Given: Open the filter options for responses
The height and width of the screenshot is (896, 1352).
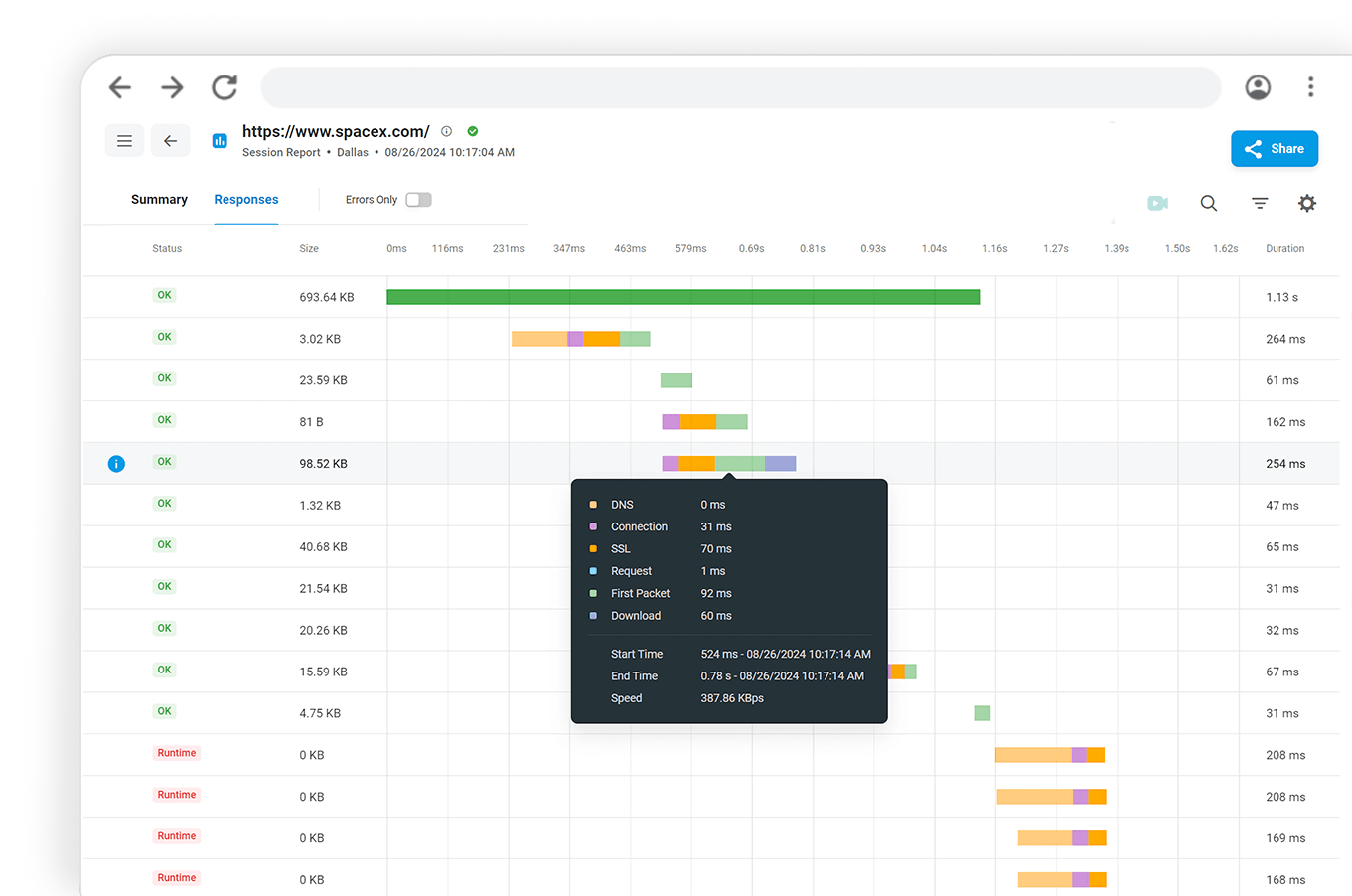Looking at the screenshot, I should coord(1259,203).
